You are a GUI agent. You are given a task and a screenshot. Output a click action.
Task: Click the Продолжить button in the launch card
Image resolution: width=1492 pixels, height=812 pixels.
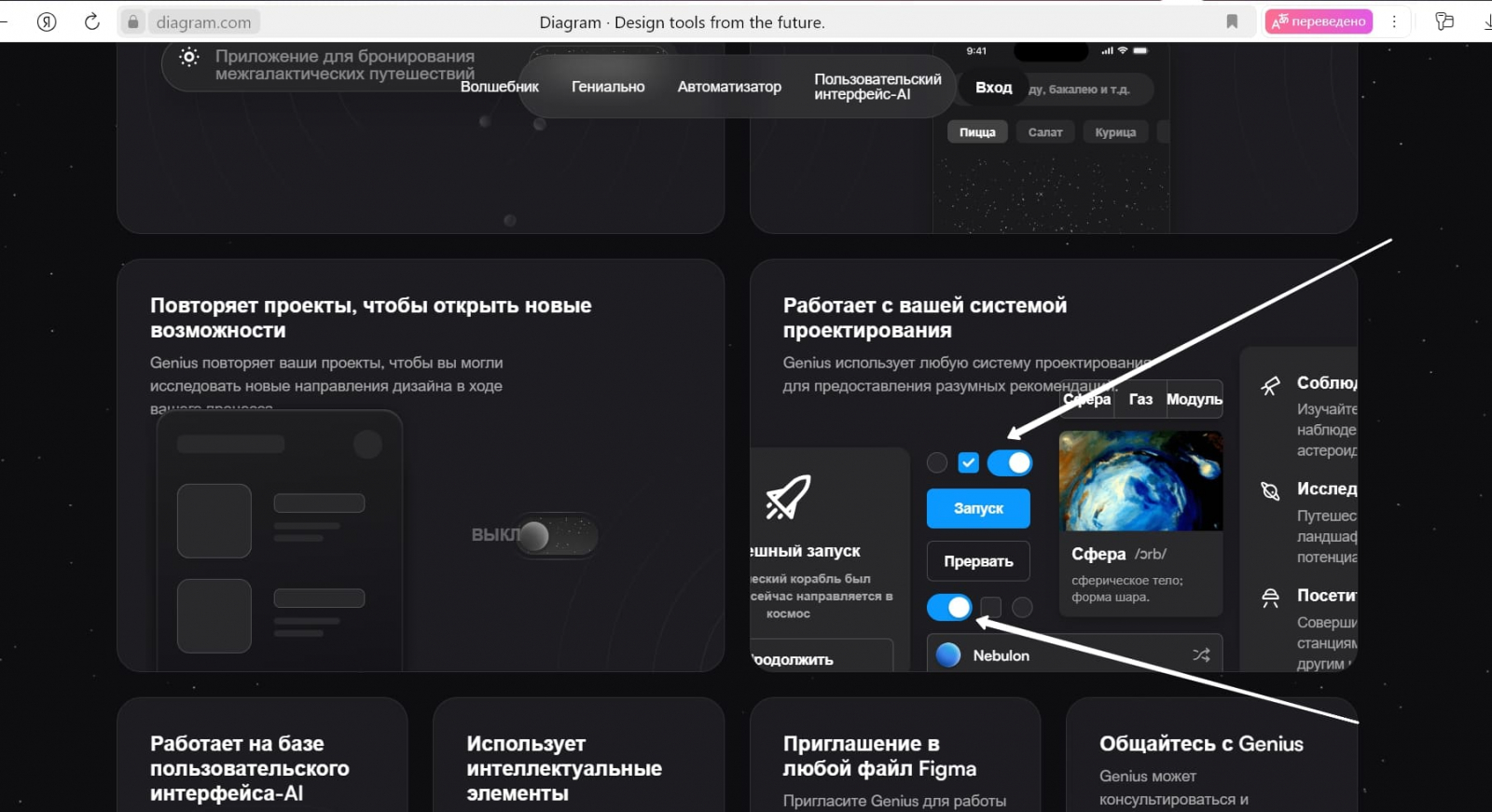click(x=821, y=656)
